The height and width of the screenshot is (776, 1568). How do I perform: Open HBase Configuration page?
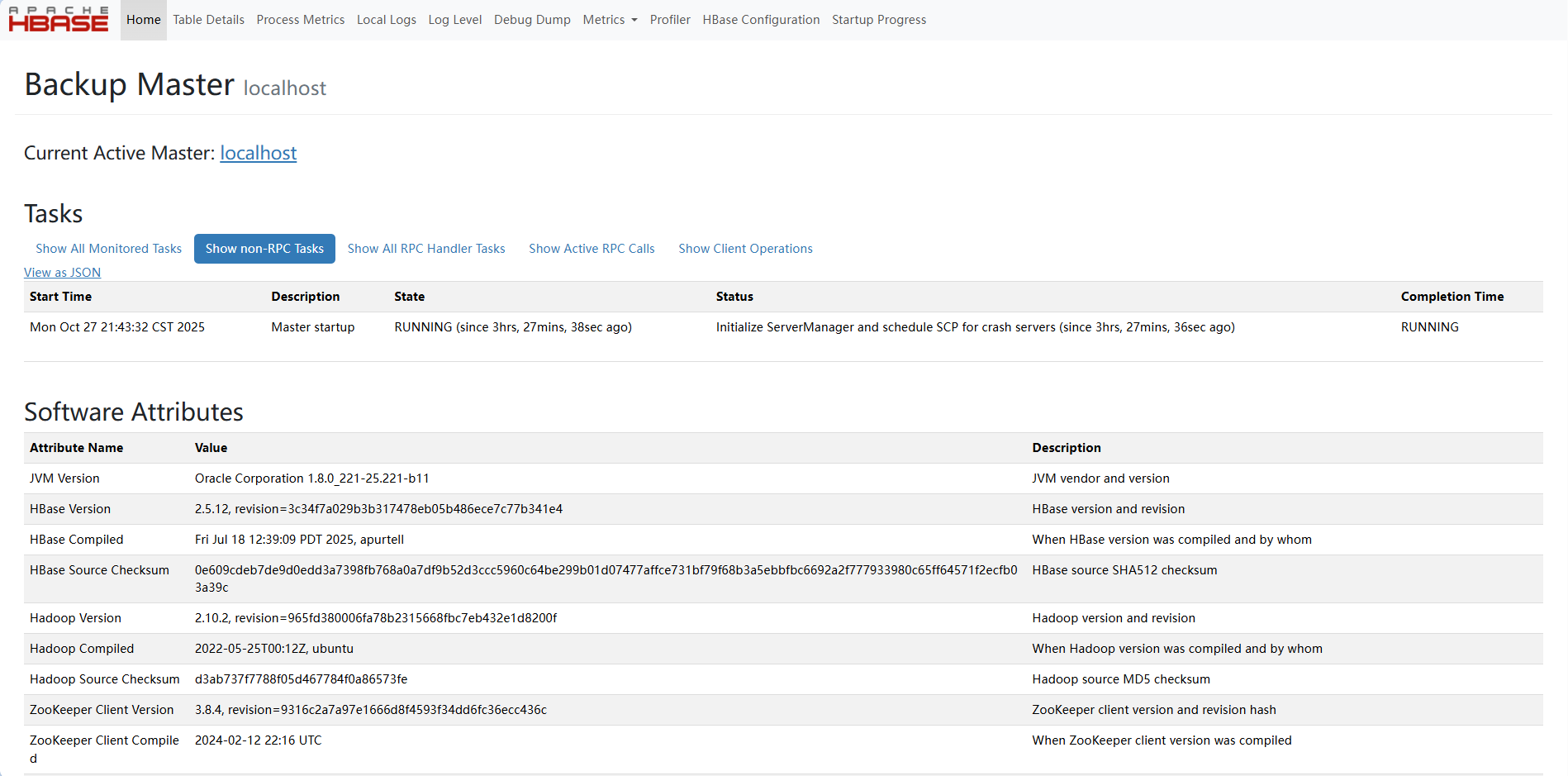point(761,20)
